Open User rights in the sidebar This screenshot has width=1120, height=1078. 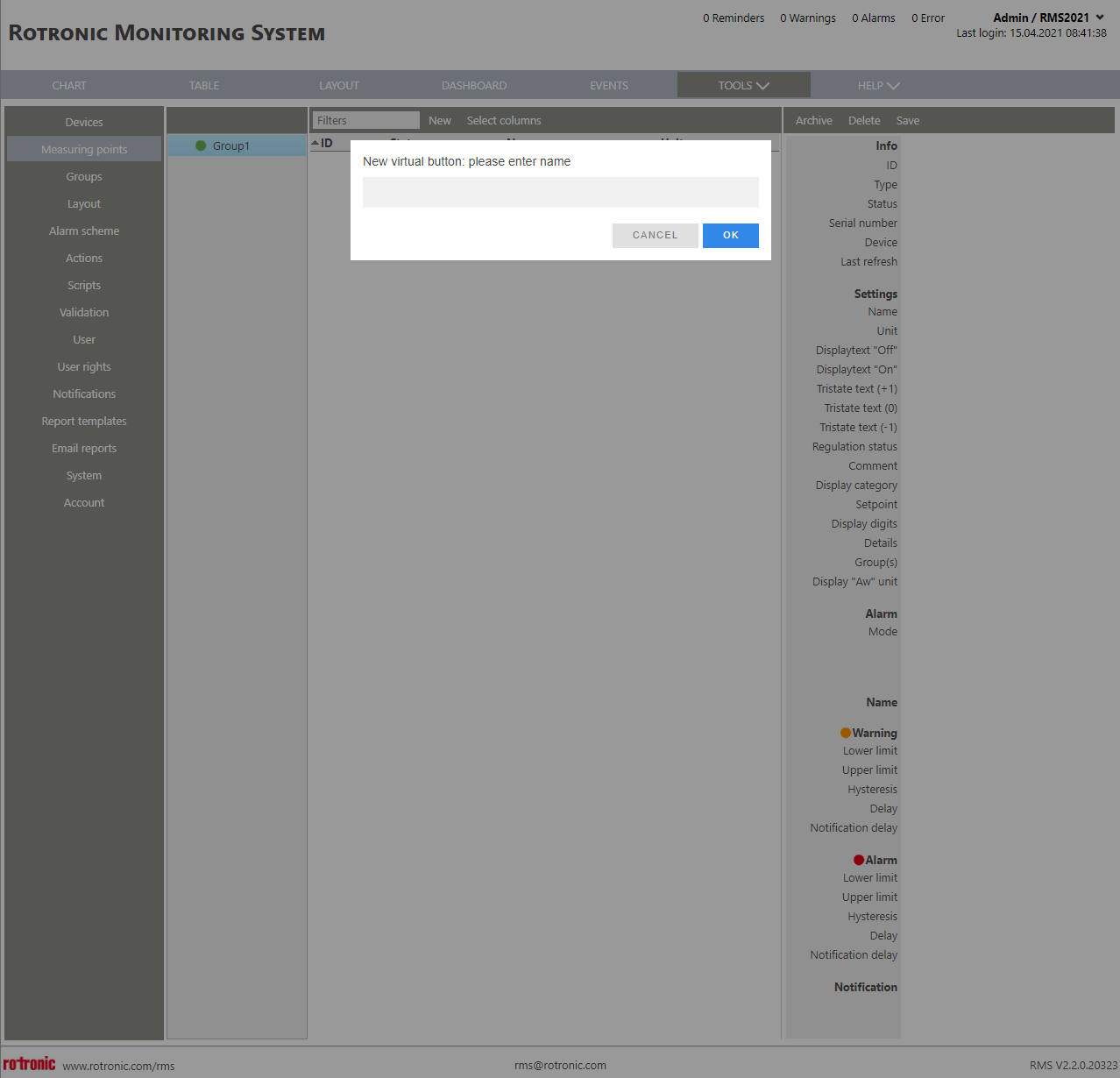pyautogui.click(x=84, y=366)
